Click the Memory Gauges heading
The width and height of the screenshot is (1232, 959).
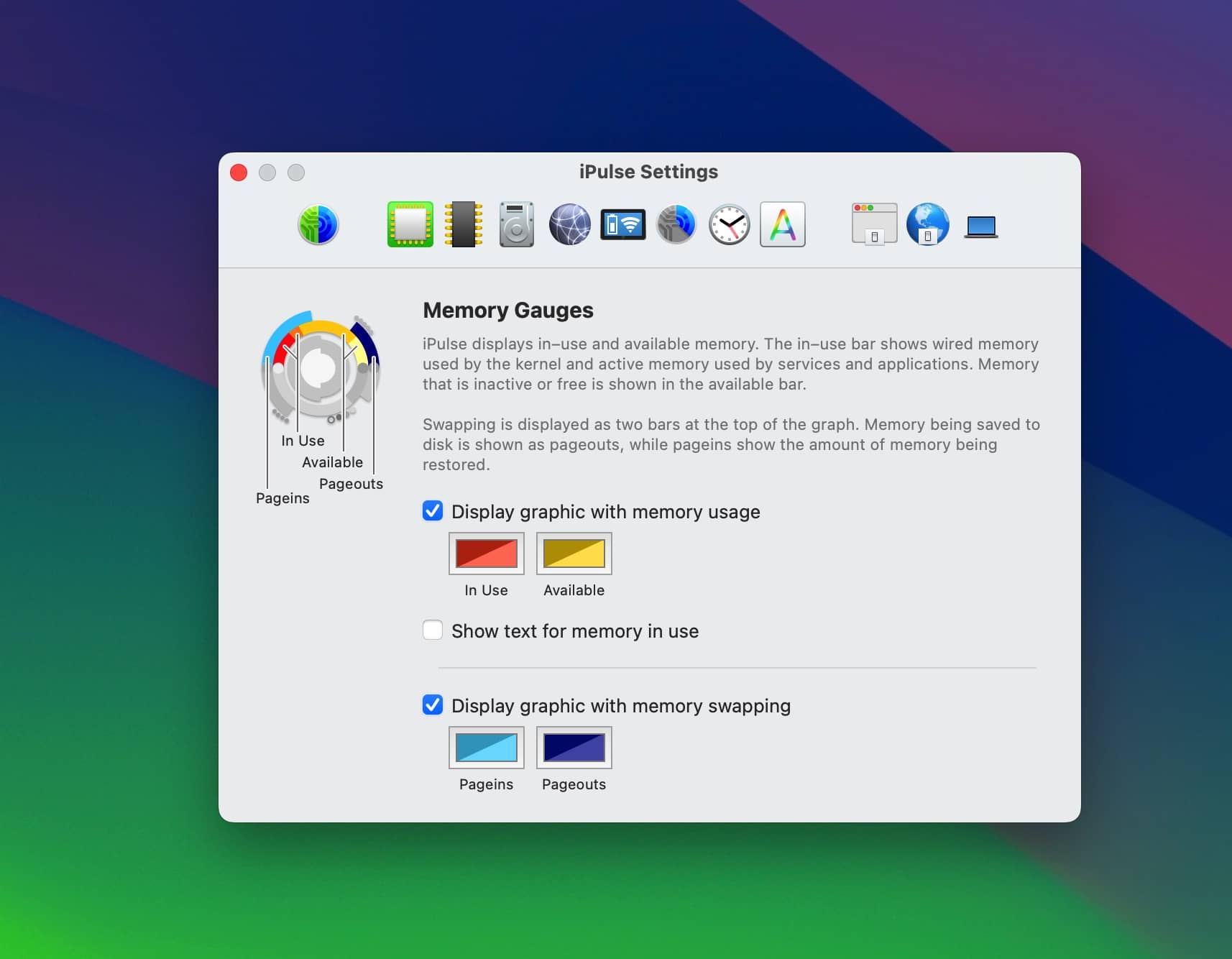[x=508, y=310]
